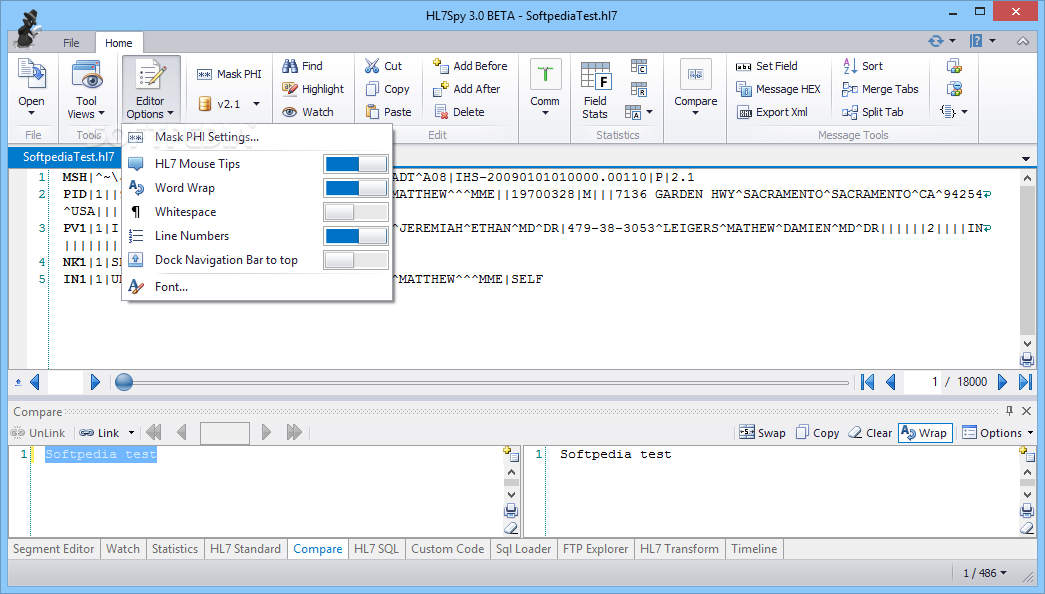Collapse the ribbon with chevron
Viewport: 1045px width, 594px height.
pyautogui.click(x=1022, y=41)
